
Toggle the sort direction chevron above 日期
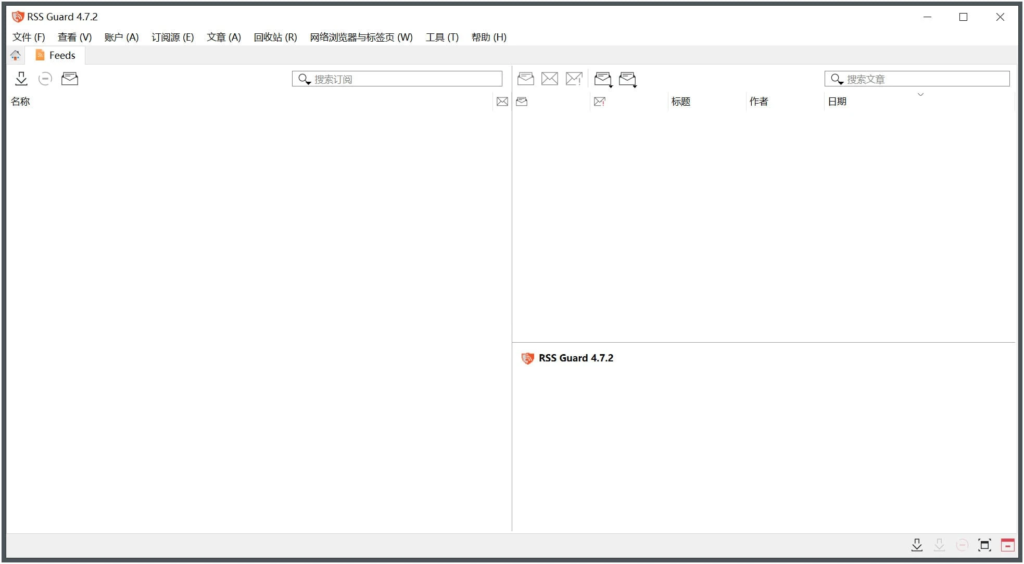pyautogui.click(x=921, y=94)
